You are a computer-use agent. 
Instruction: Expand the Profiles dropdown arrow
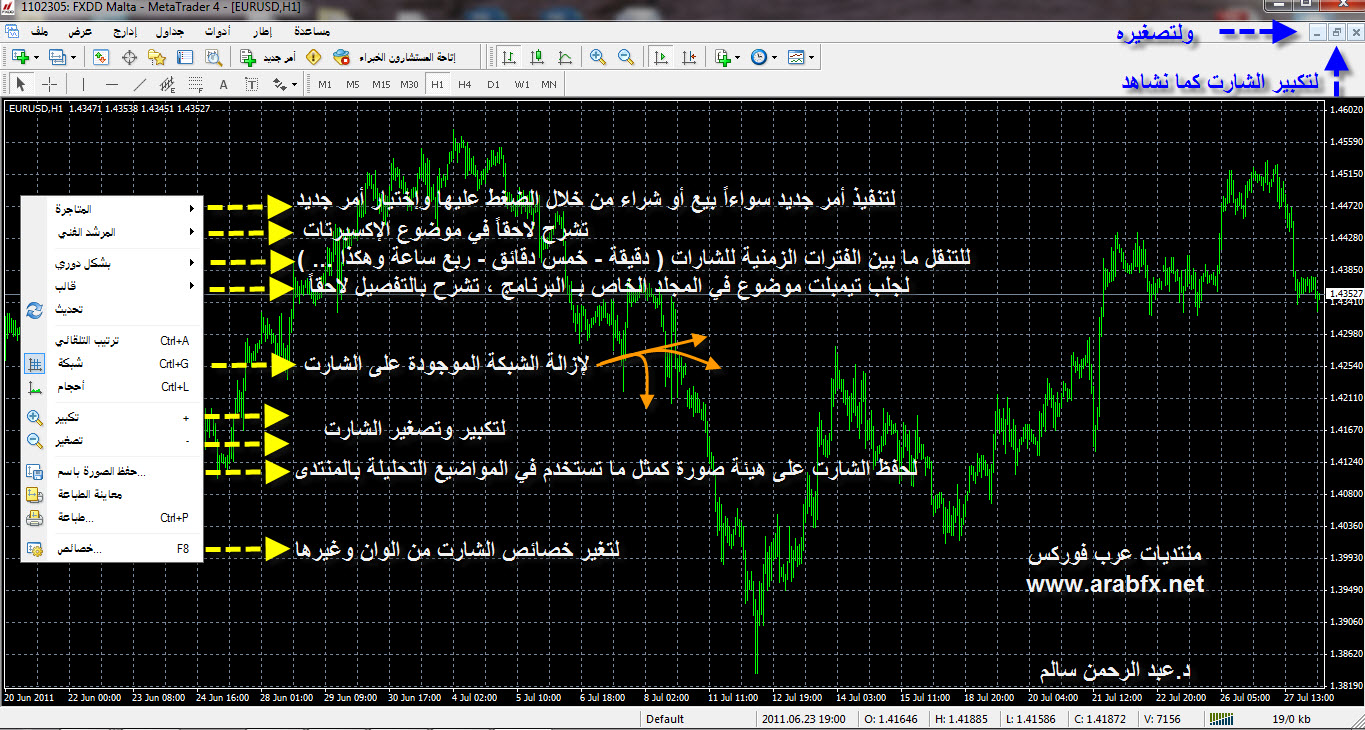point(72,57)
